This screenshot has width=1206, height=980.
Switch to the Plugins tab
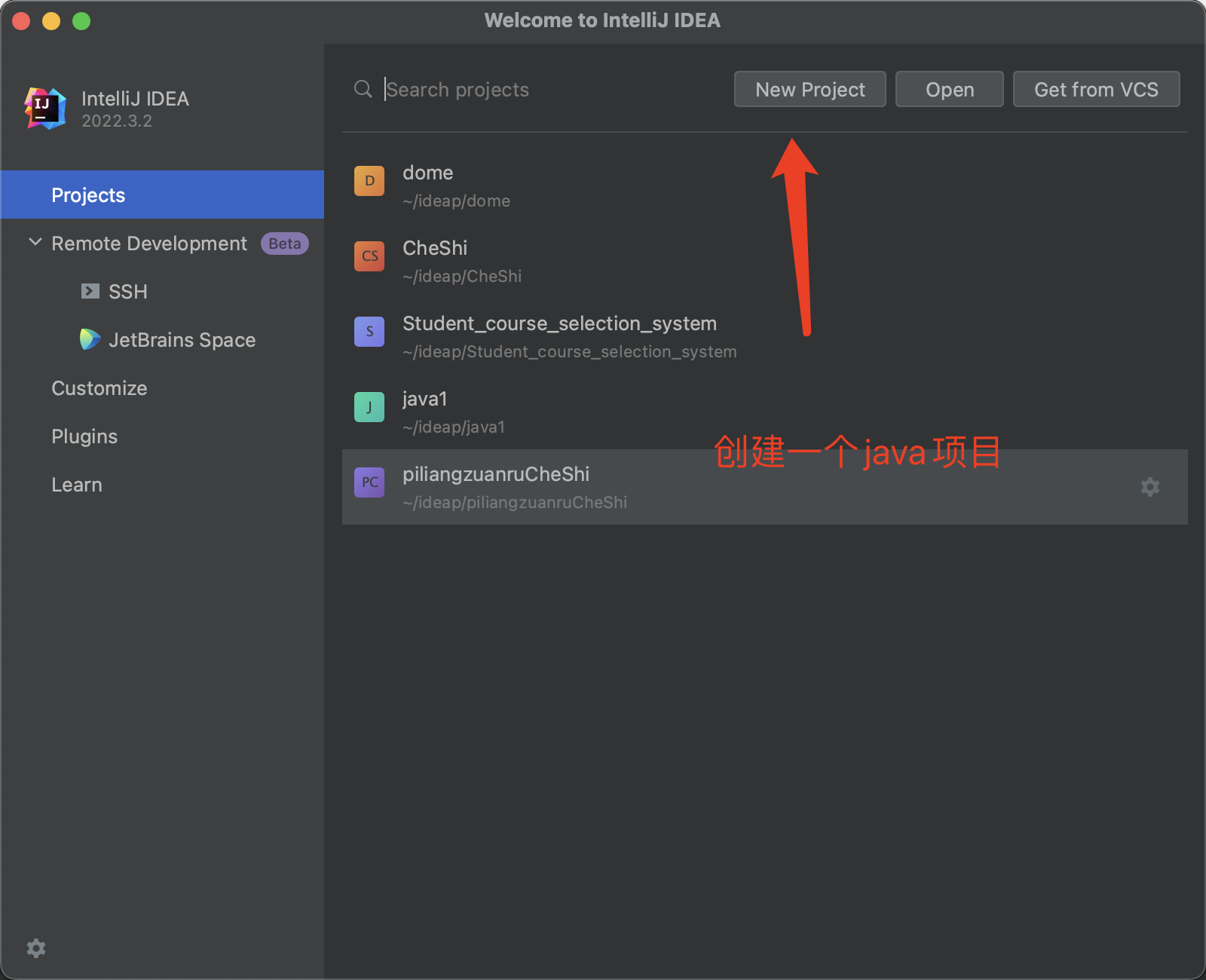(84, 436)
